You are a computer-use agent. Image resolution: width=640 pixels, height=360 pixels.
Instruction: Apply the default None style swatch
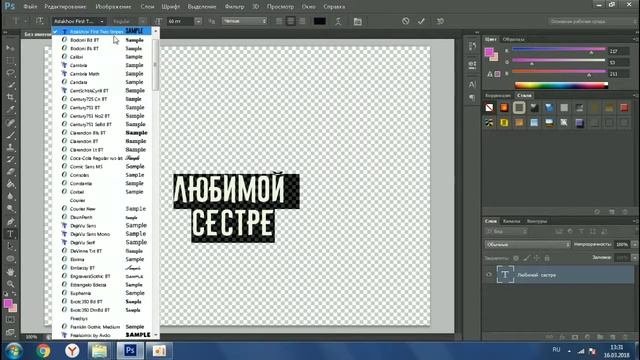click(489, 107)
